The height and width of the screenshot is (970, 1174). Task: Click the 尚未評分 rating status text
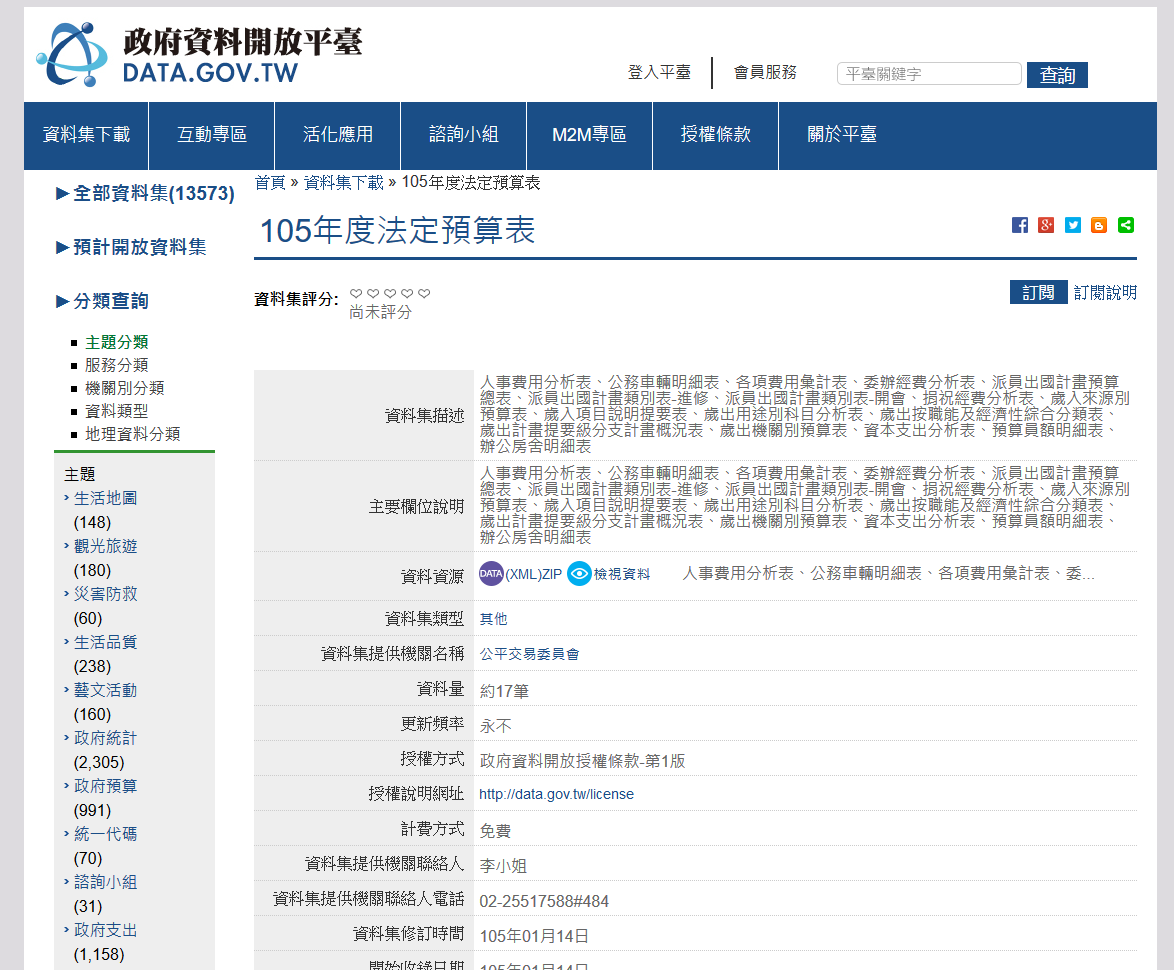coord(380,312)
